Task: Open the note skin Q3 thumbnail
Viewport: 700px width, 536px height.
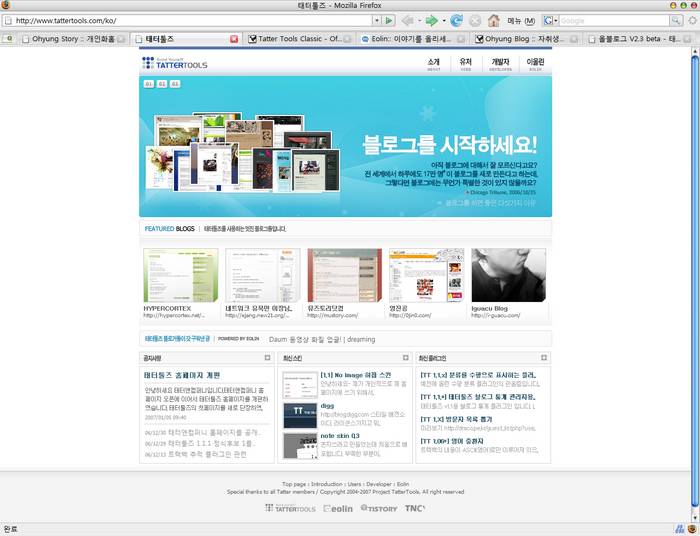Action: click(300, 445)
